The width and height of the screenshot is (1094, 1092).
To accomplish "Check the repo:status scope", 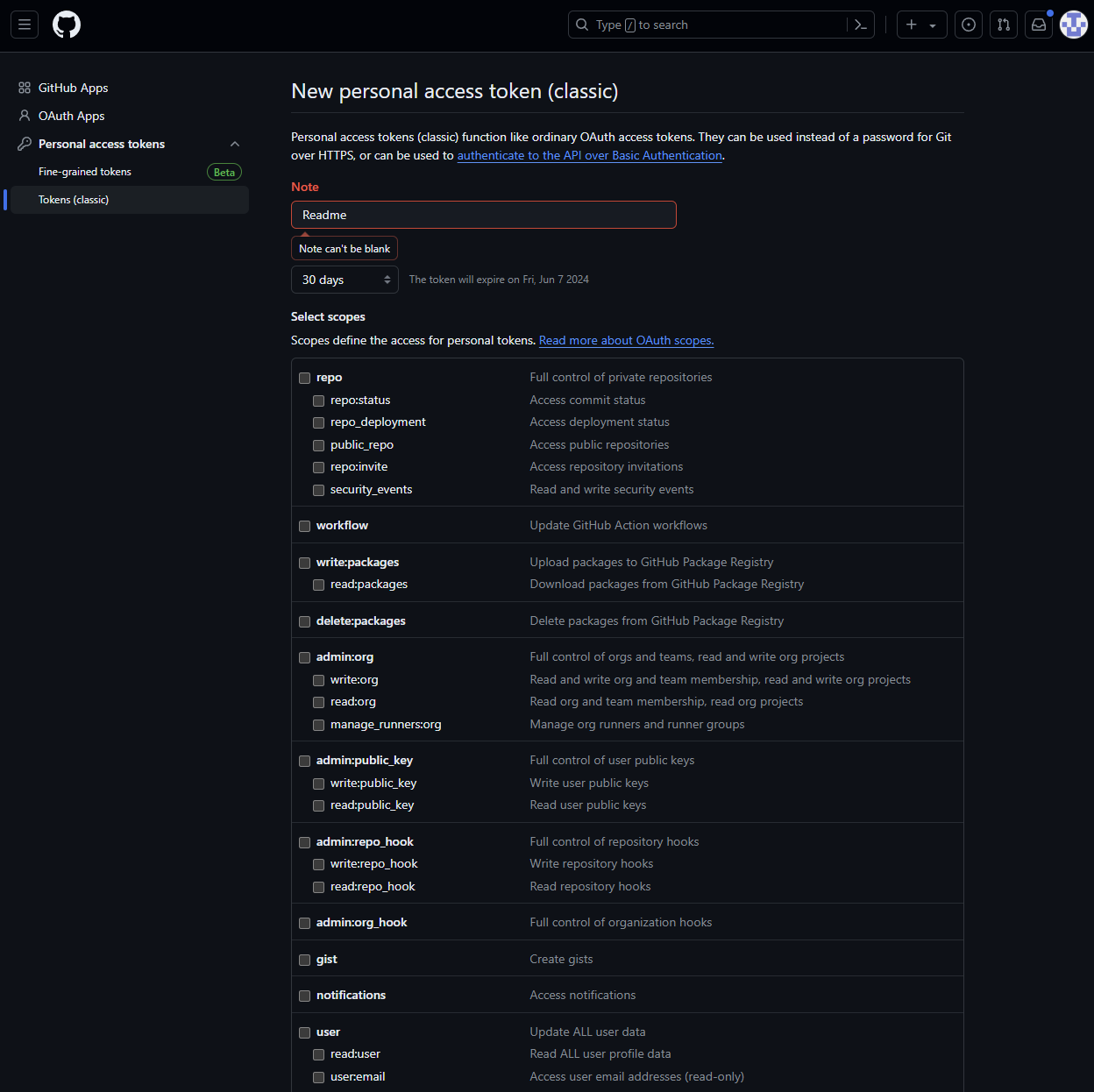I will 319,401.
